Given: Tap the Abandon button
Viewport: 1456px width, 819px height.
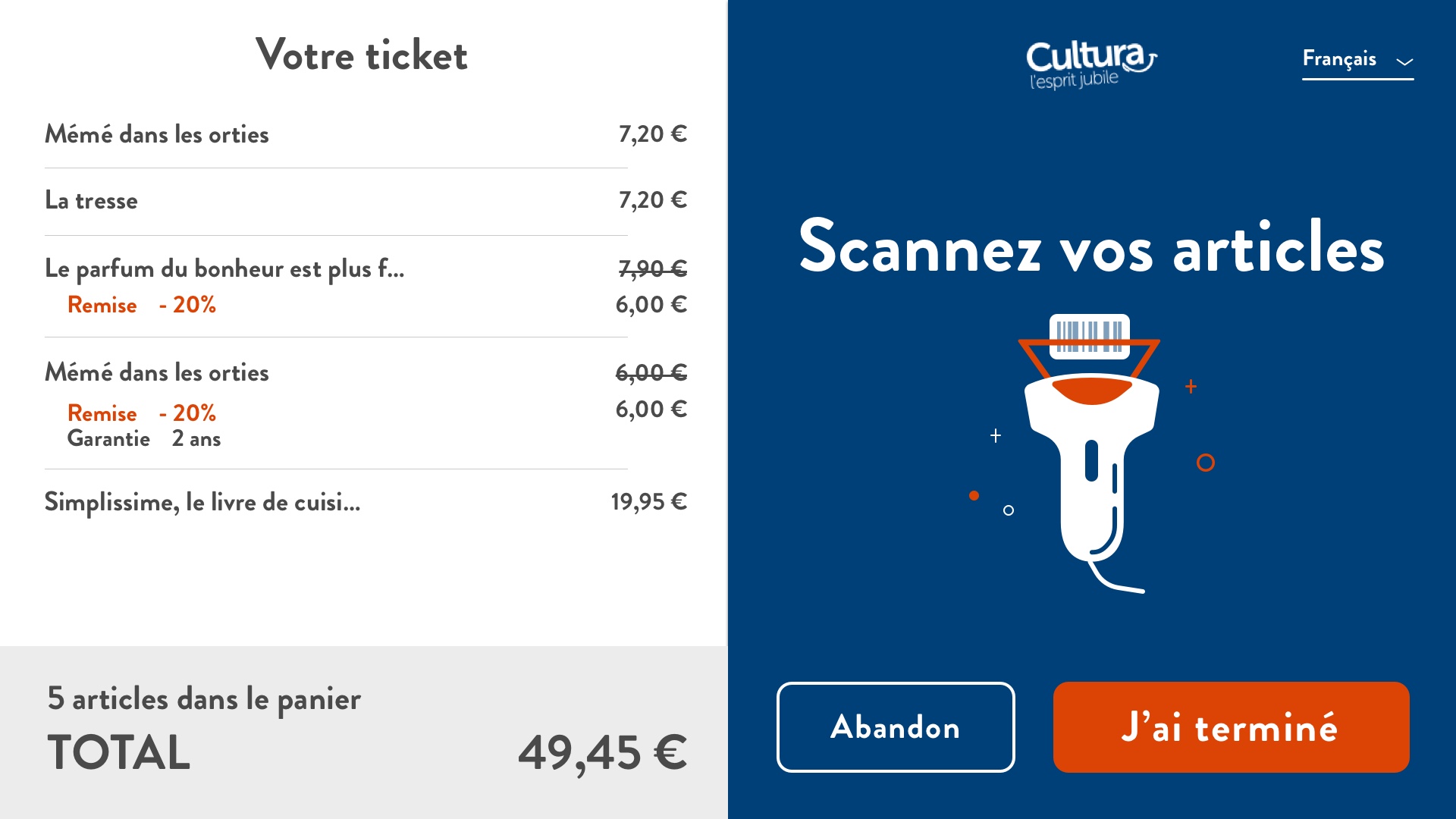Looking at the screenshot, I should 896,727.
